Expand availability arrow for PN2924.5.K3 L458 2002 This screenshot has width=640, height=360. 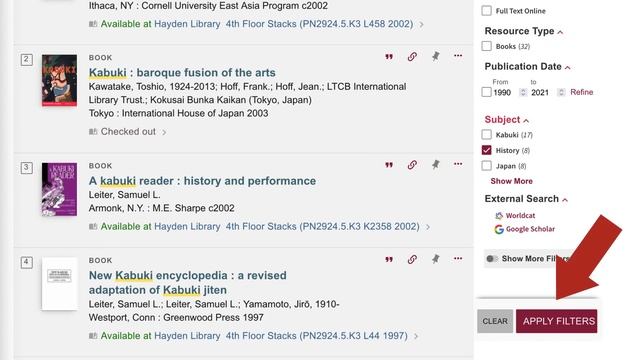pos(421,24)
